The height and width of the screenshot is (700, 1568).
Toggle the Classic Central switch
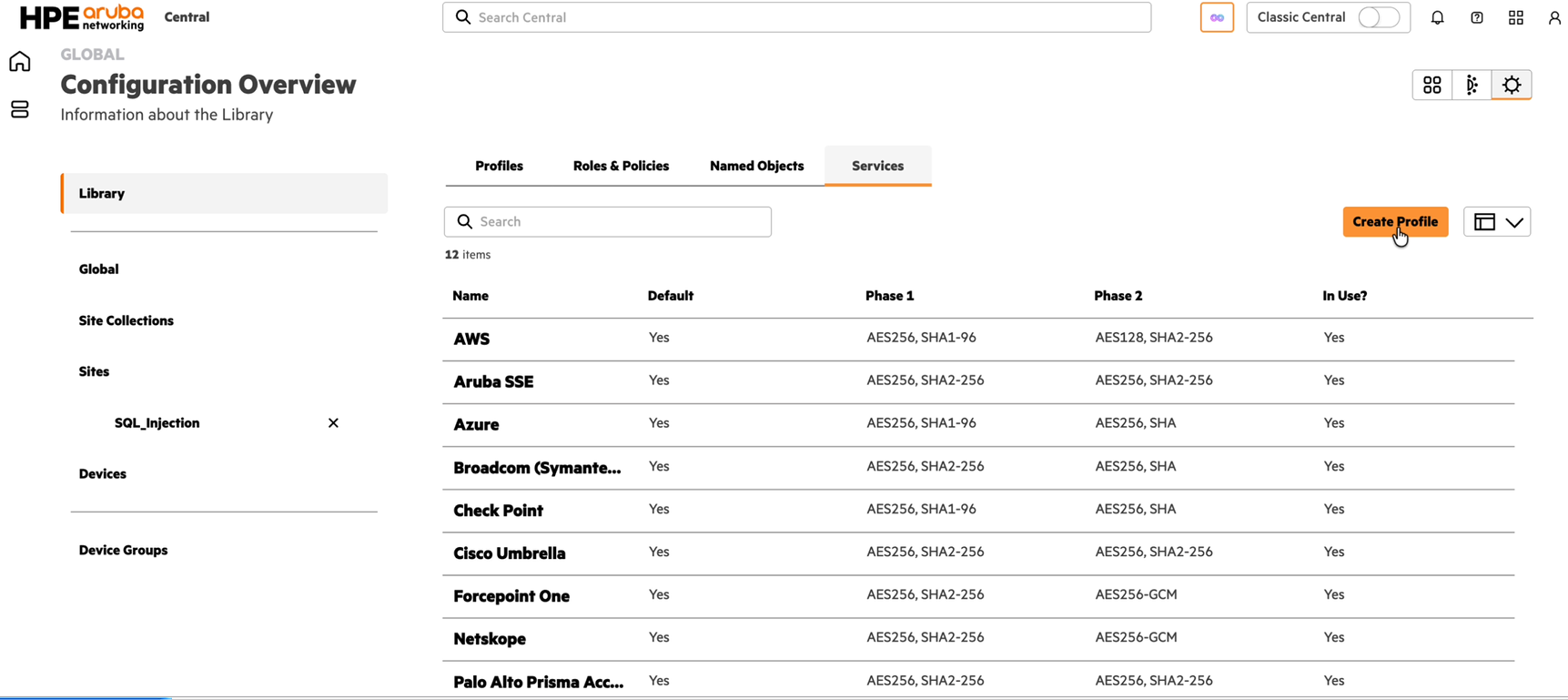pyautogui.click(x=1379, y=17)
